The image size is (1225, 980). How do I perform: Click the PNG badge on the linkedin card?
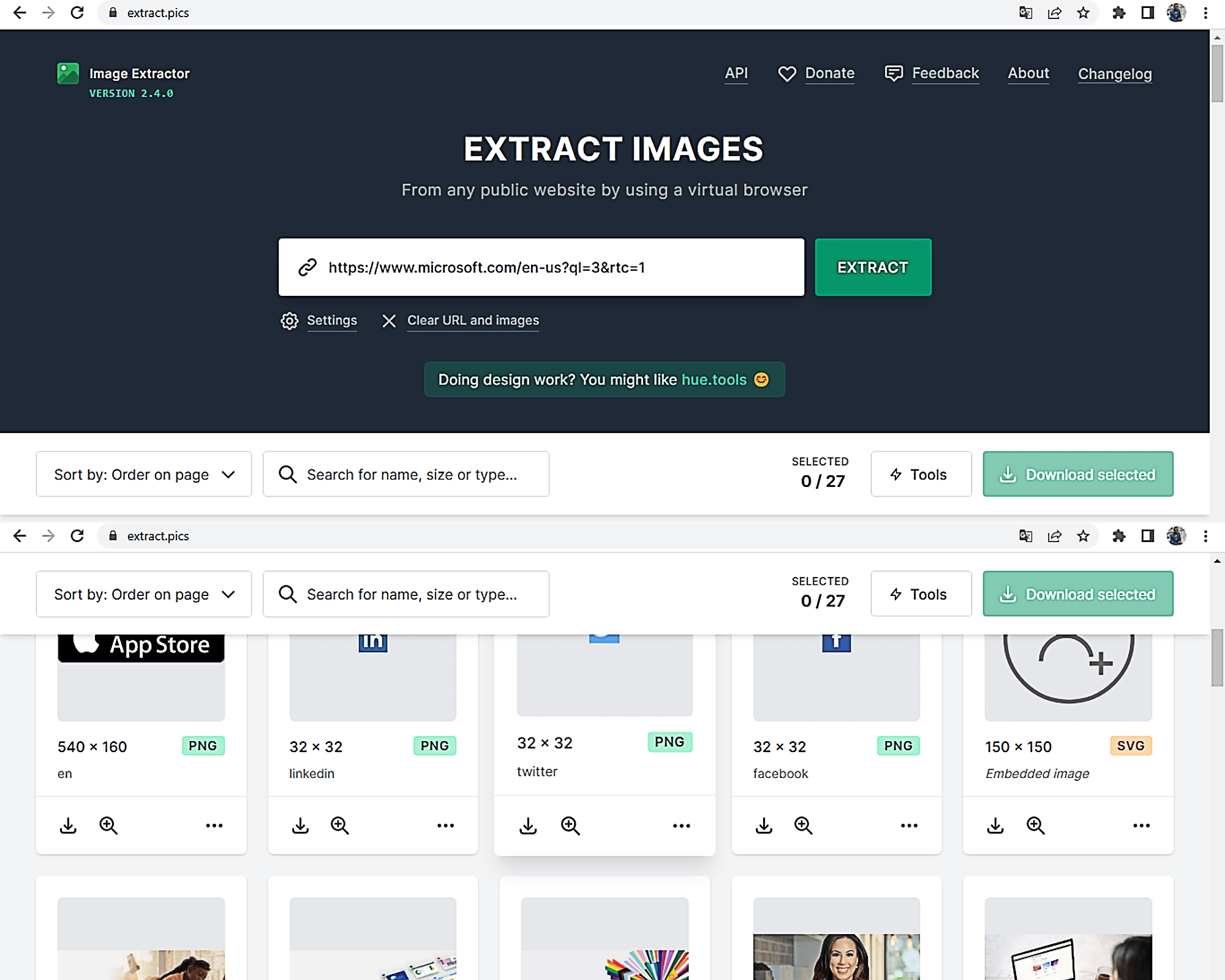(x=435, y=745)
